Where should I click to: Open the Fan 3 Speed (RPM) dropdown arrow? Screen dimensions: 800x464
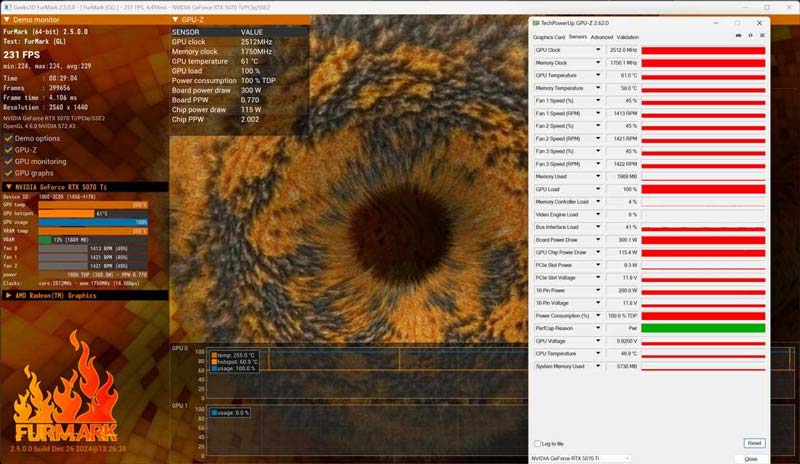point(598,164)
